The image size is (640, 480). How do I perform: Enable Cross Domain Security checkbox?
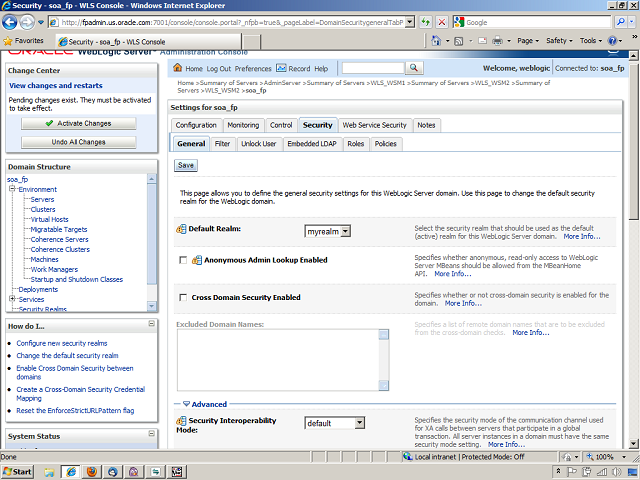182,297
